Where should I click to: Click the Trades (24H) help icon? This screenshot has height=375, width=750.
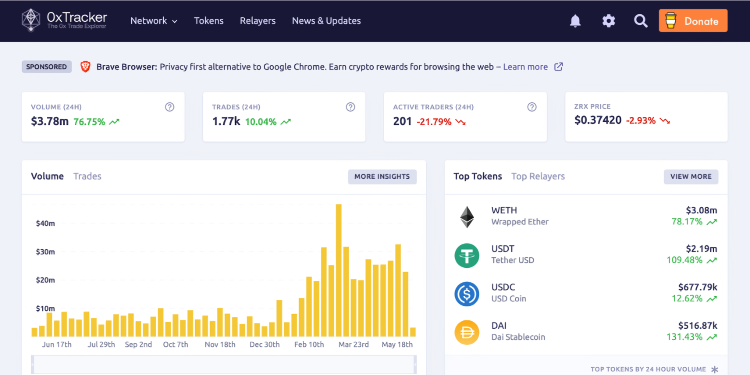(x=351, y=107)
